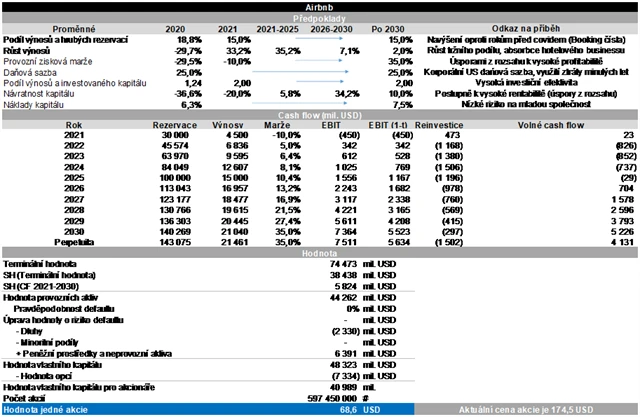Click the 35,2% growth cell

(288, 51)
